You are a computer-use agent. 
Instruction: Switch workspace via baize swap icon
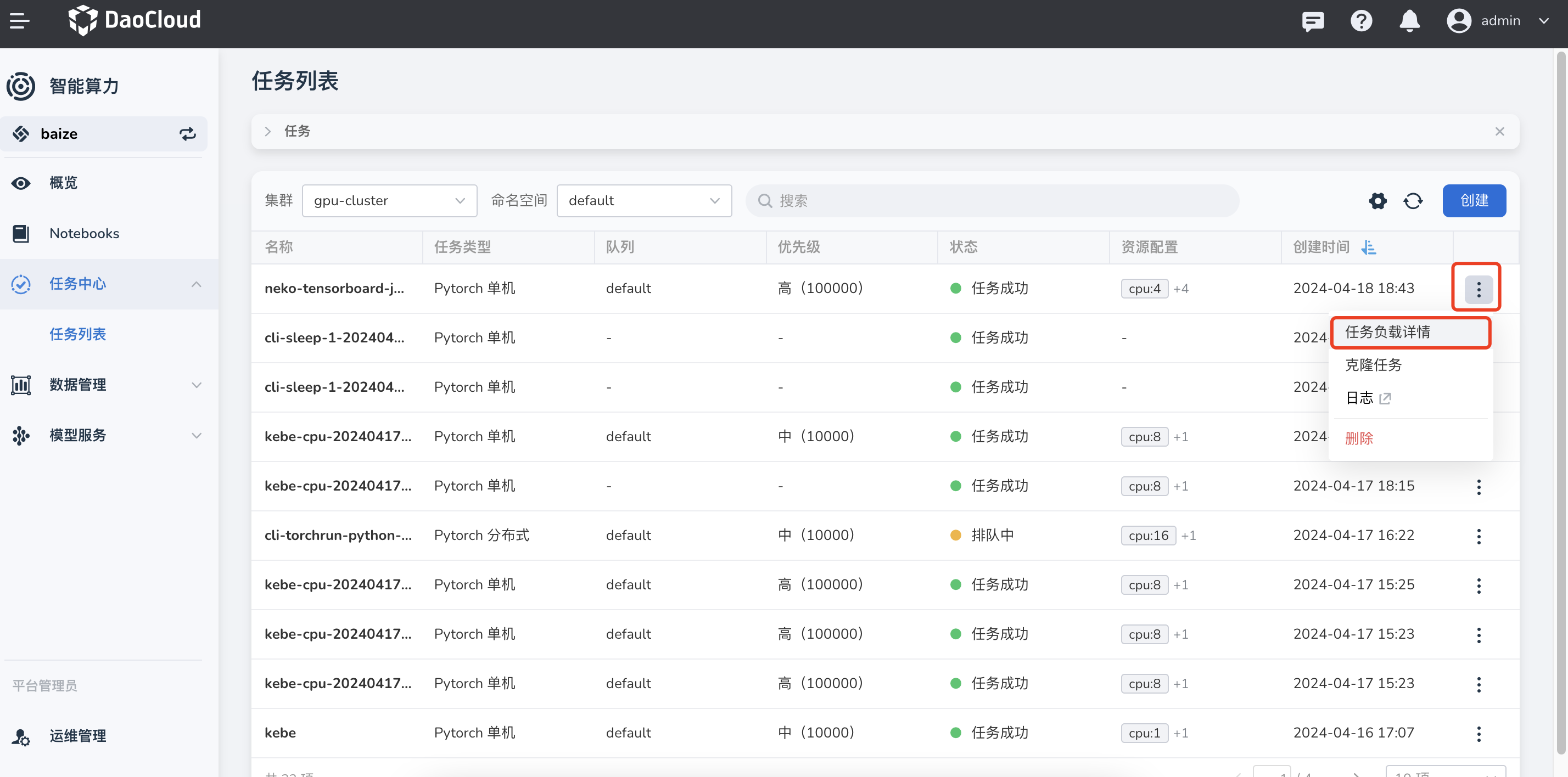[x=187, y=134]
